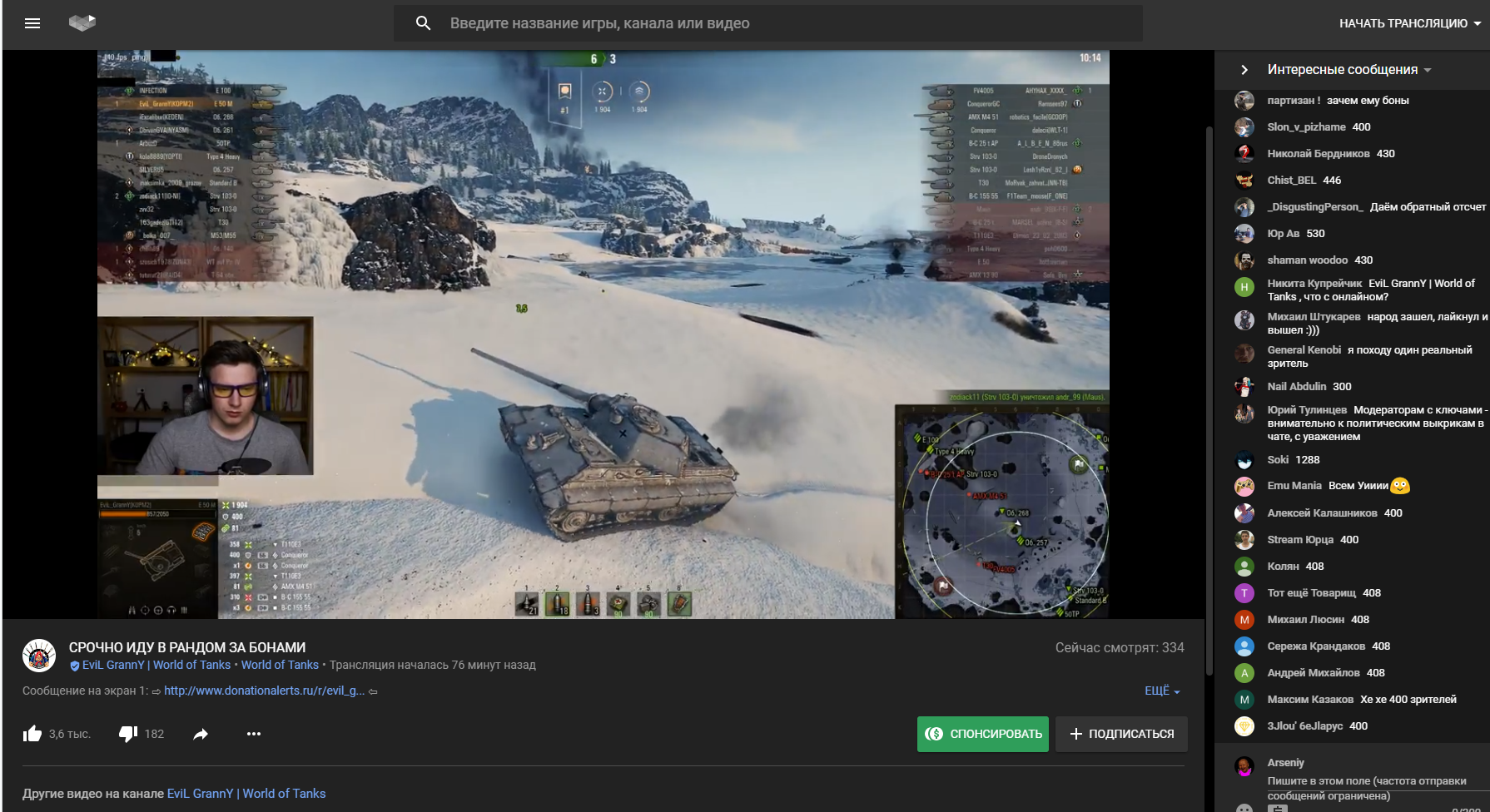Collapse chat with the chevron arrow

(x=1244, y=70)
